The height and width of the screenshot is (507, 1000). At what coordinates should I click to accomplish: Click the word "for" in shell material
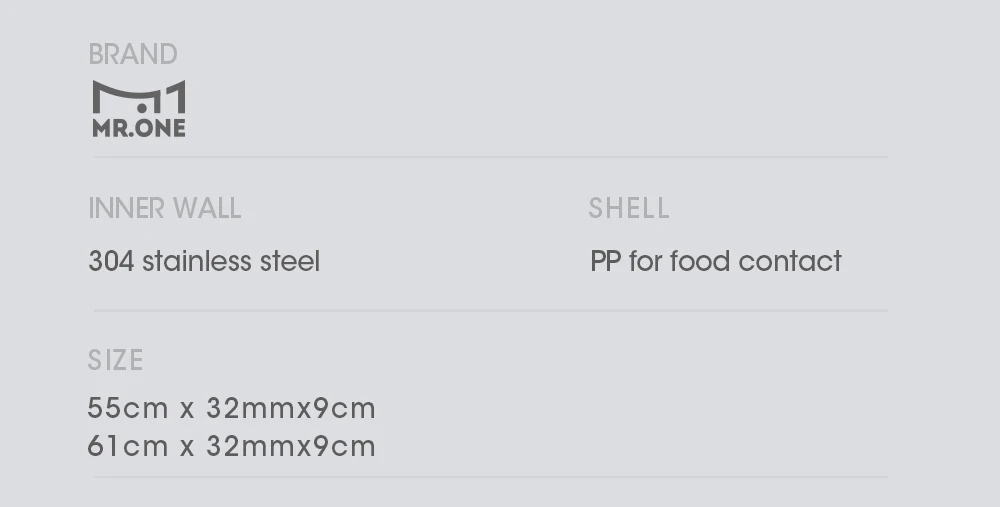pos(645,262)
